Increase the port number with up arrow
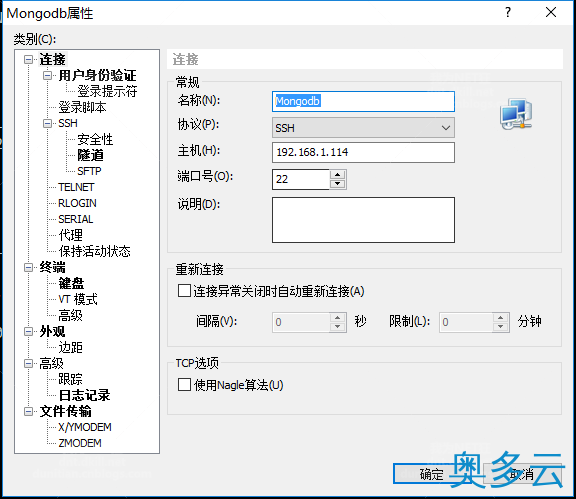The image size is (576, 499). pyautogui.click(x=338, y=175)
